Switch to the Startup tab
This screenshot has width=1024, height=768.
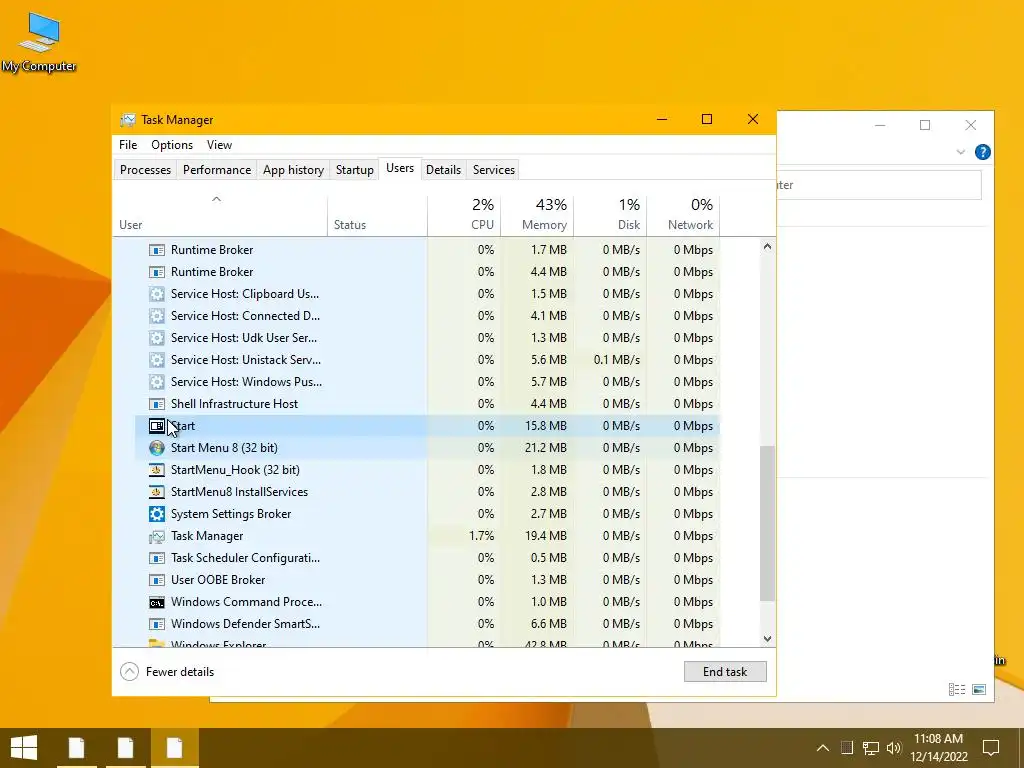pos(355,170)
